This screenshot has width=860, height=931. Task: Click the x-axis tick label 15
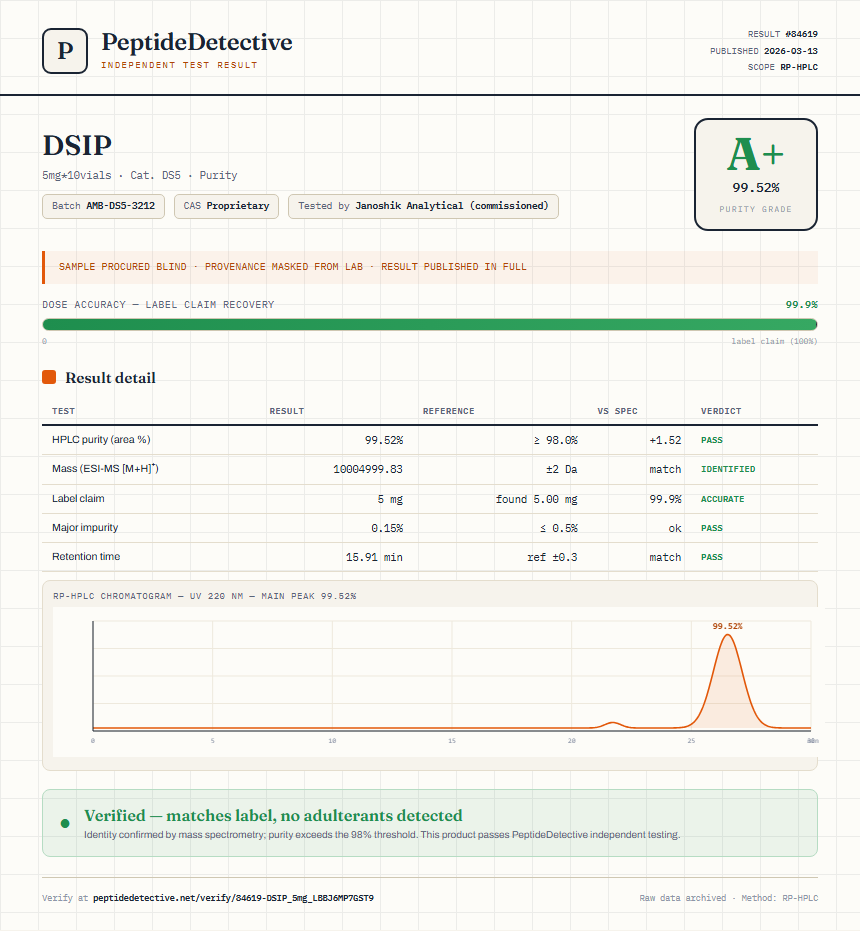(x=452, y=740)
